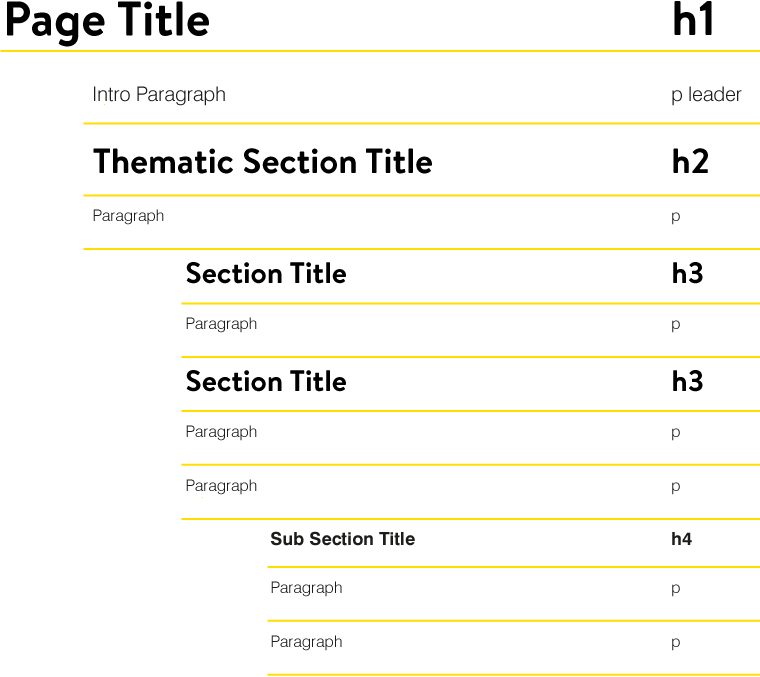Click the second "Section Title" heading
This screenshot has width=760, height=677.
[266, 382]
